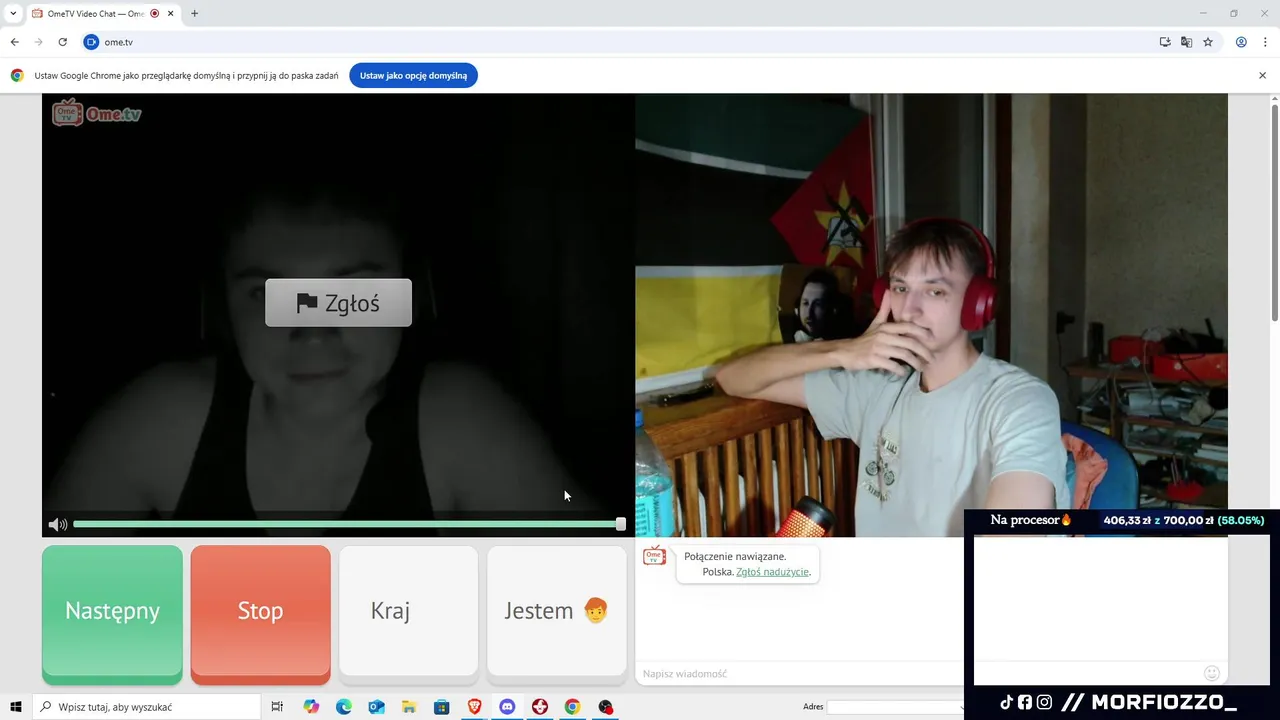Launch Microsoft Edge from taskbar
This screenshot has height=720, width=1280.
coord(344,707)
